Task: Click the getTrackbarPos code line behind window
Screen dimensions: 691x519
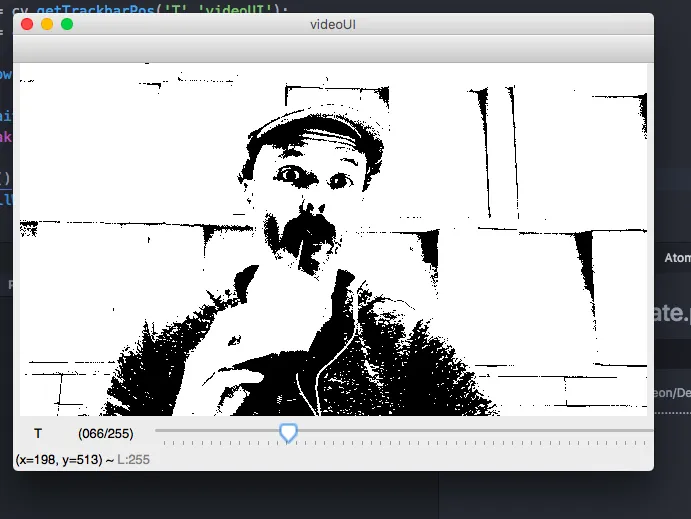Action: pos(150,9)
